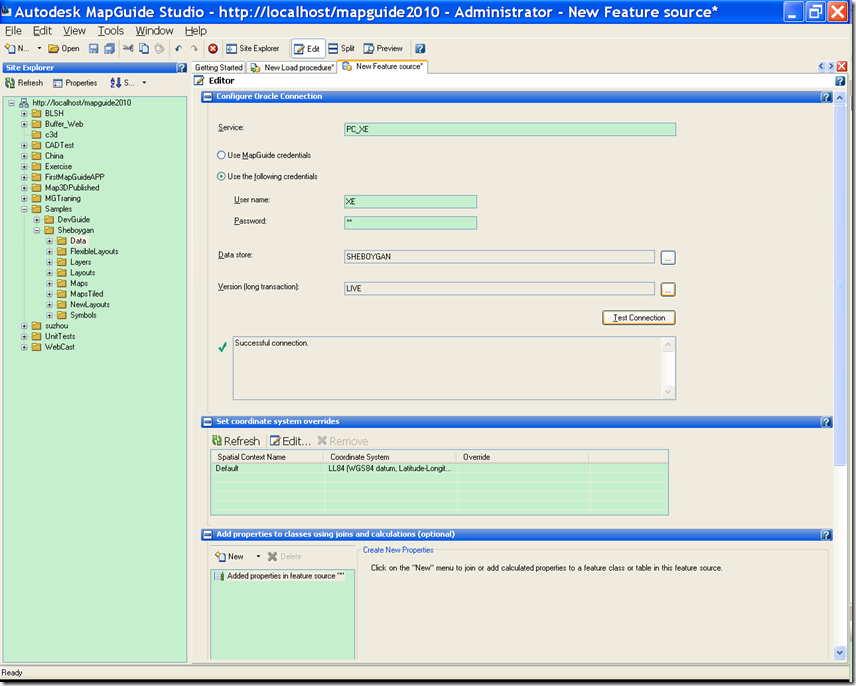Click the Save All icon
Viewport: 856px width, 686px height.
[x=109, y=49]
